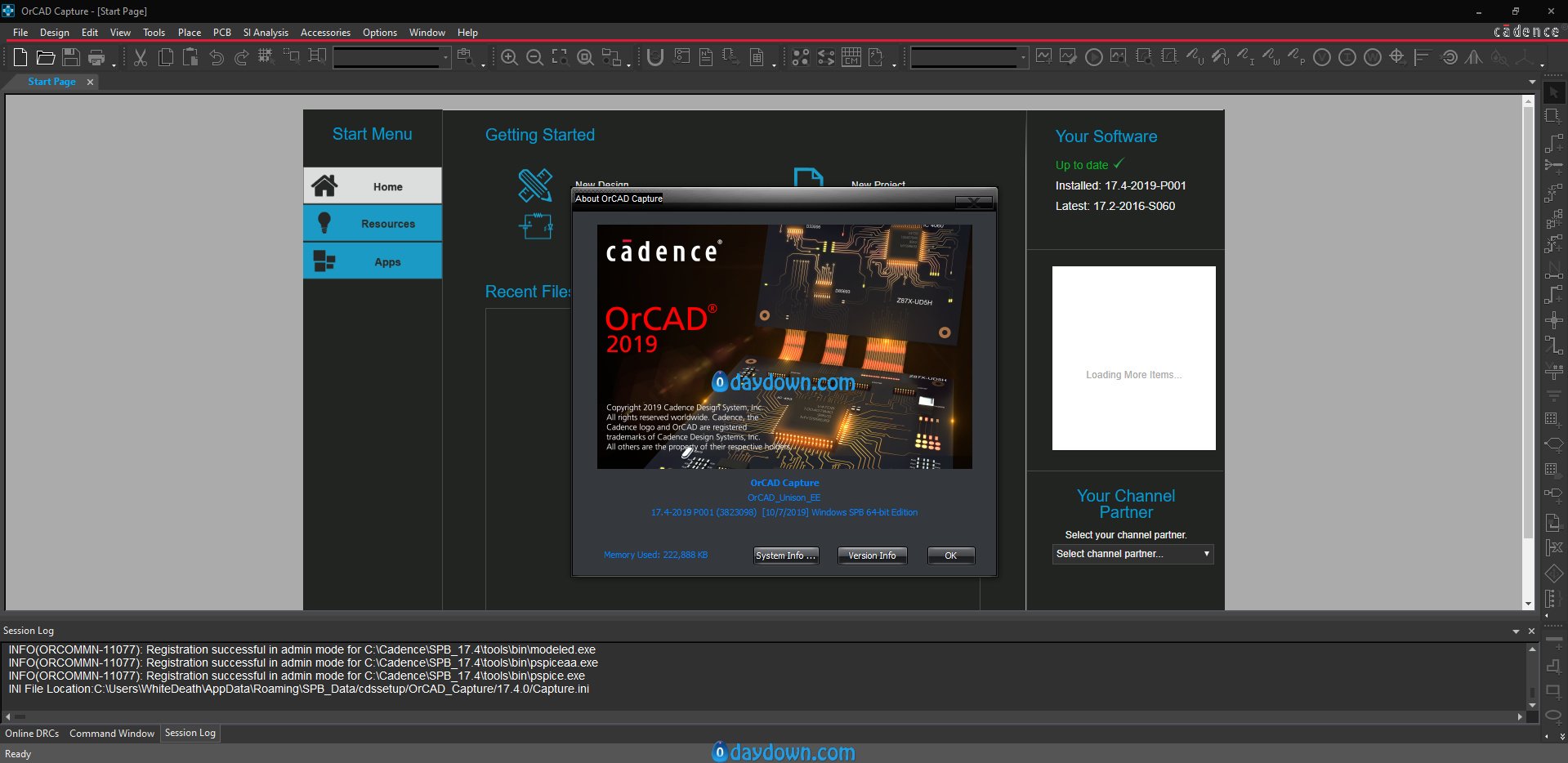Open the Place menu
The height and width of the screenshot is (763, 1568).
[190, 33]
